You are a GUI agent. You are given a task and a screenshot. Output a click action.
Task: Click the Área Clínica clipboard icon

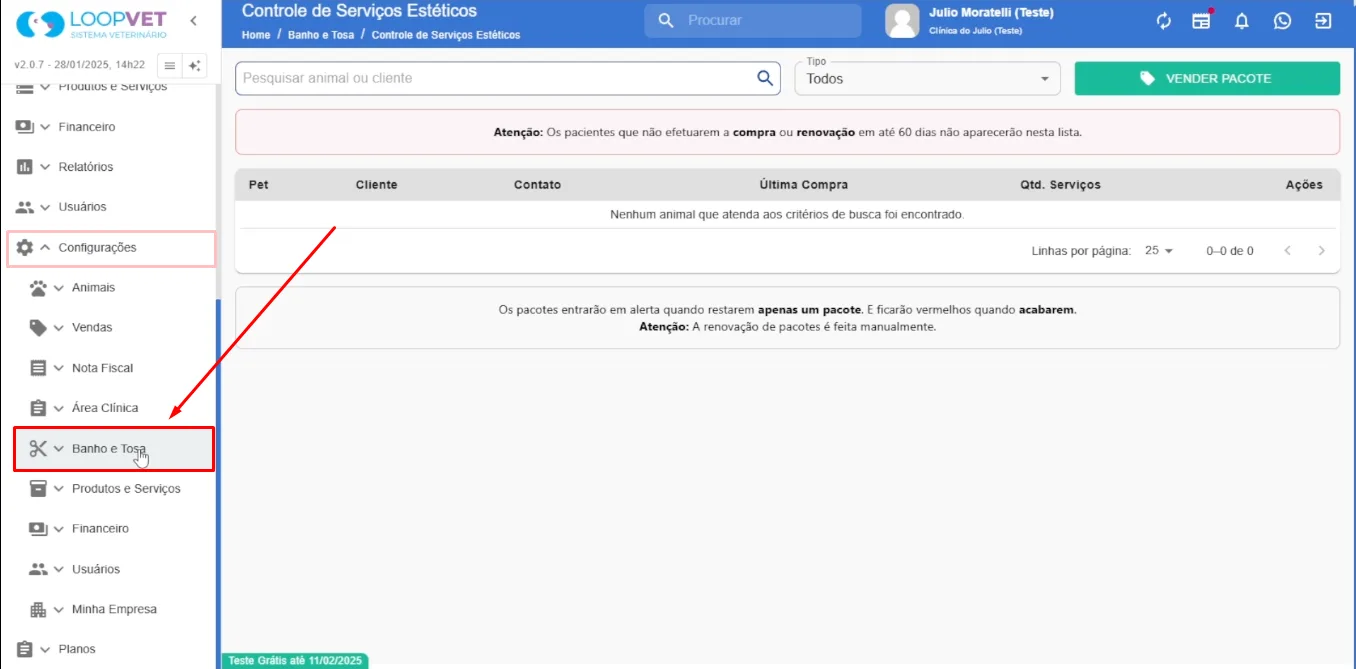[x=38, y=408]
